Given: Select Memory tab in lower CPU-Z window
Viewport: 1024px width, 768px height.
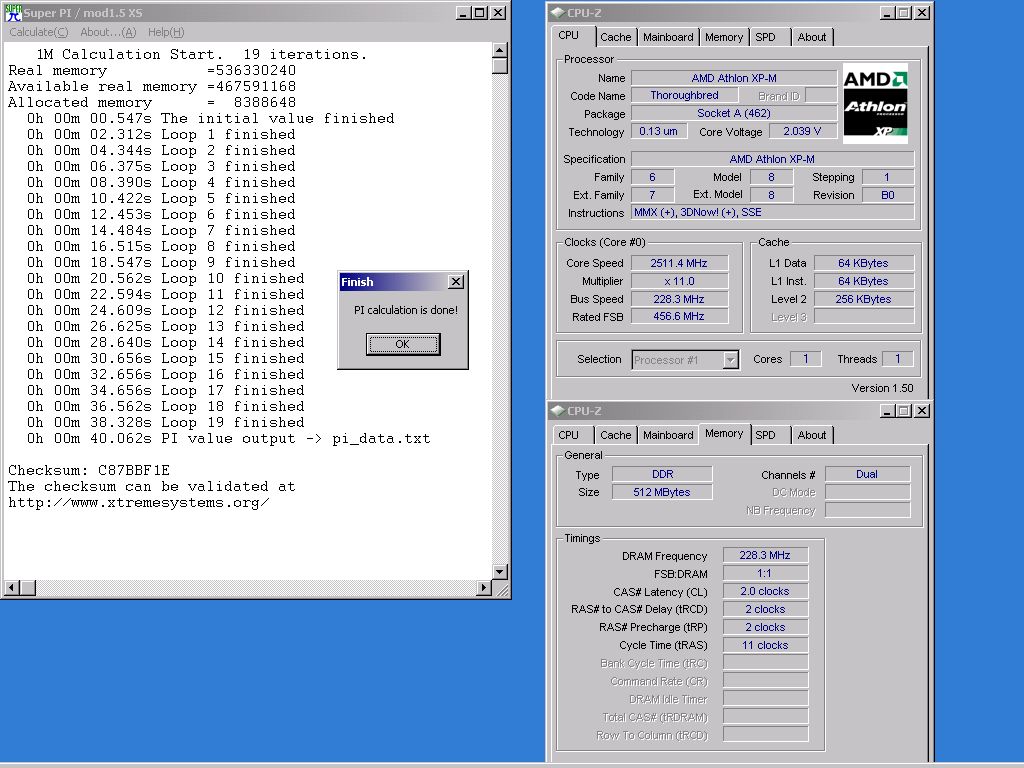Looking at the screenshot, I should (x=724, y=433).
